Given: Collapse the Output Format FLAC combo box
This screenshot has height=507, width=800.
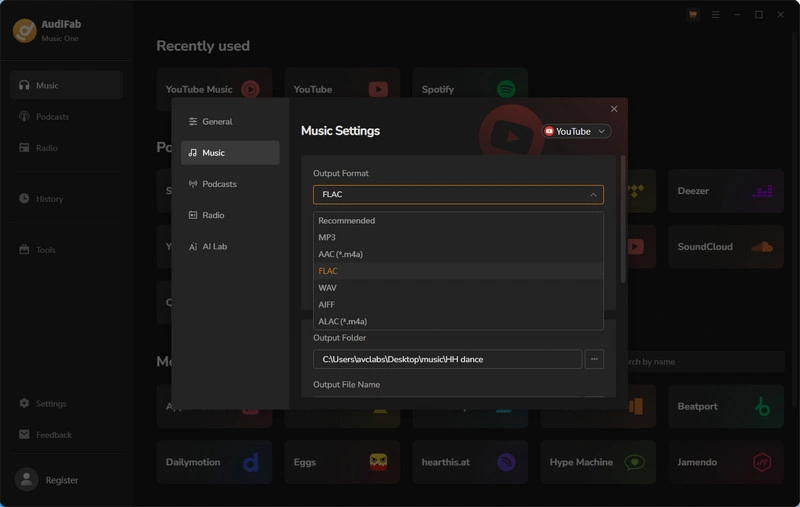Looking at the screenshot, I should click(458, 194).
